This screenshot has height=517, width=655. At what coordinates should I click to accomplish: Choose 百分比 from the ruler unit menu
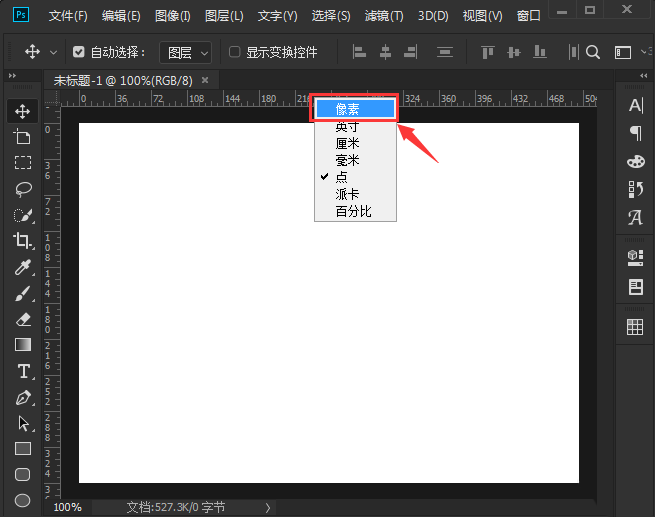pyautogui.click(x=355, y=211)
